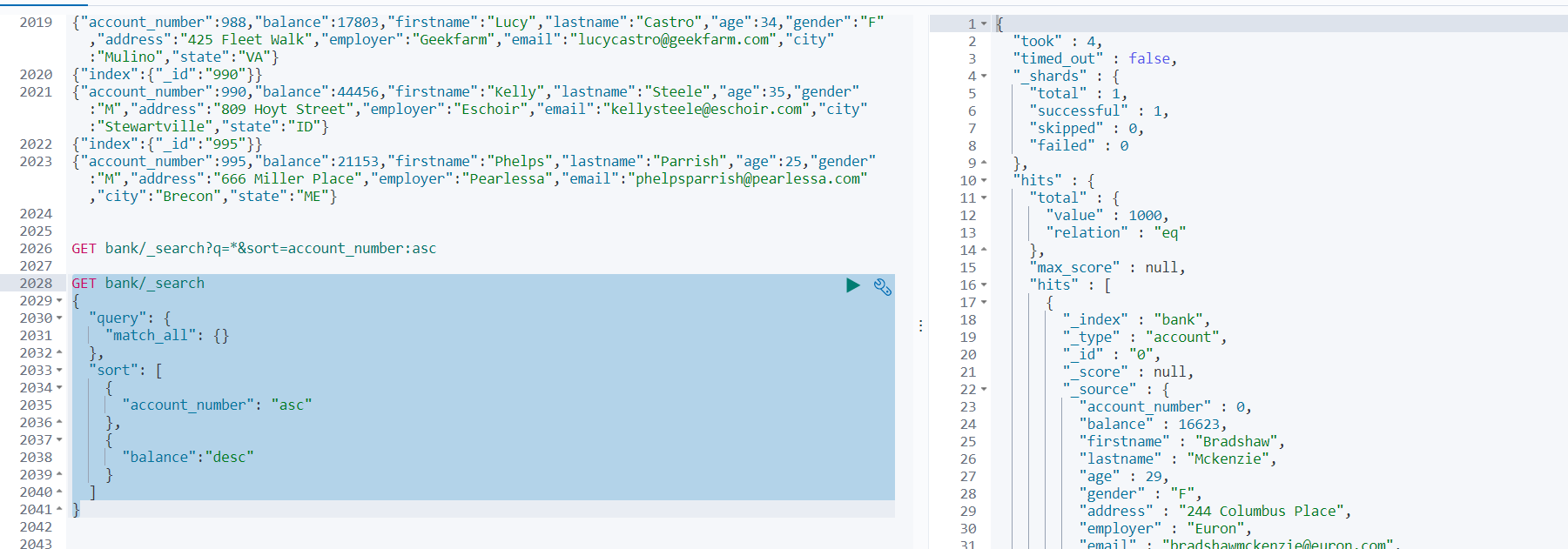
Task: Click the panel resize handle dots
Action: 921,325
